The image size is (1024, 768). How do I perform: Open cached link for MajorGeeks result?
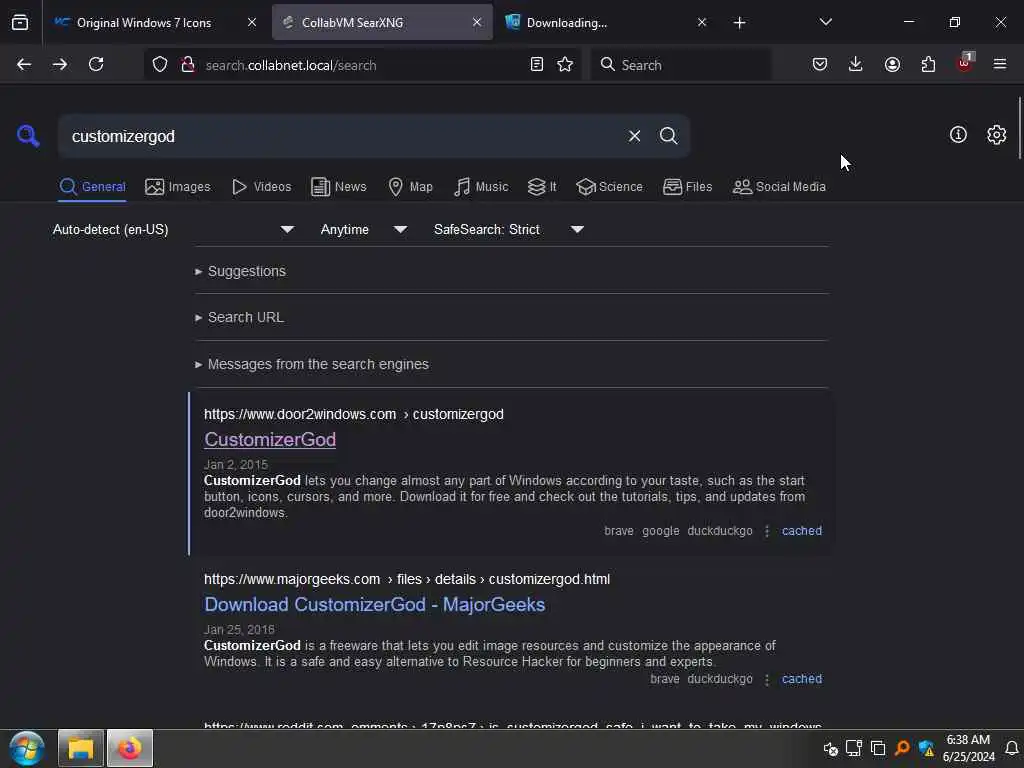click(x=802, y=679)
